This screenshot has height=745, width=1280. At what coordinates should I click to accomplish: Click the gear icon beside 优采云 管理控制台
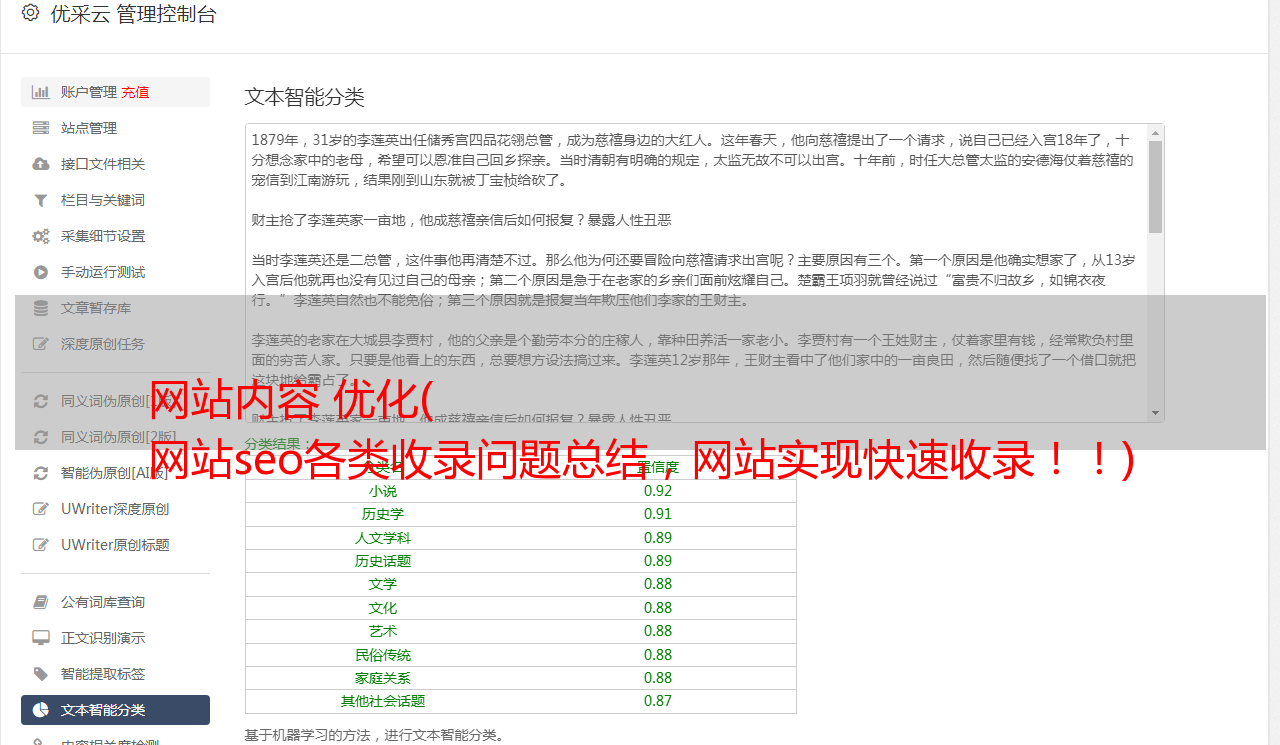coord(30,13)
